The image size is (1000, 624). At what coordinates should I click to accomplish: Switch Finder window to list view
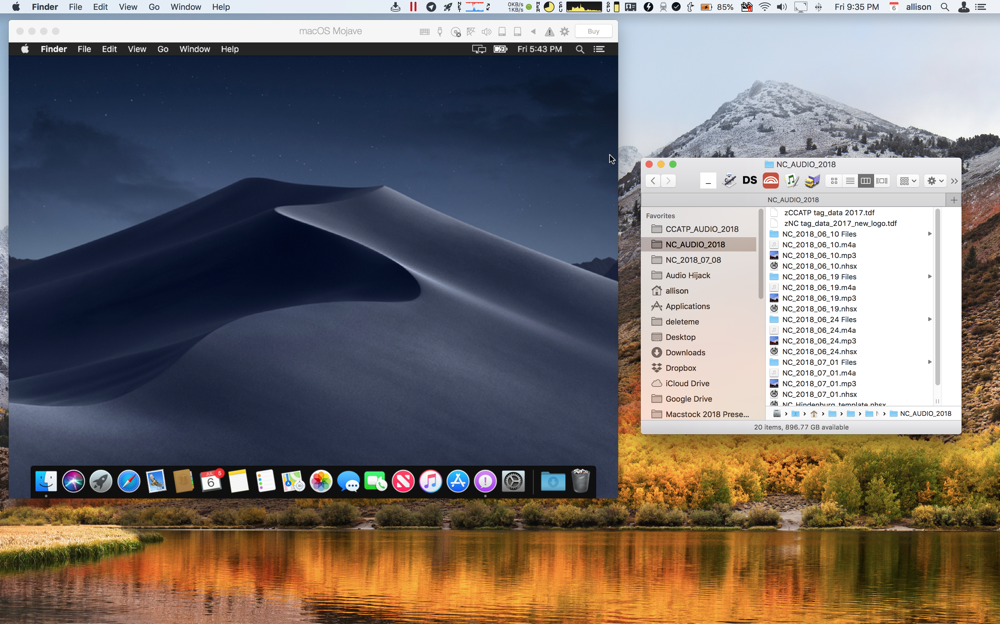849,181
